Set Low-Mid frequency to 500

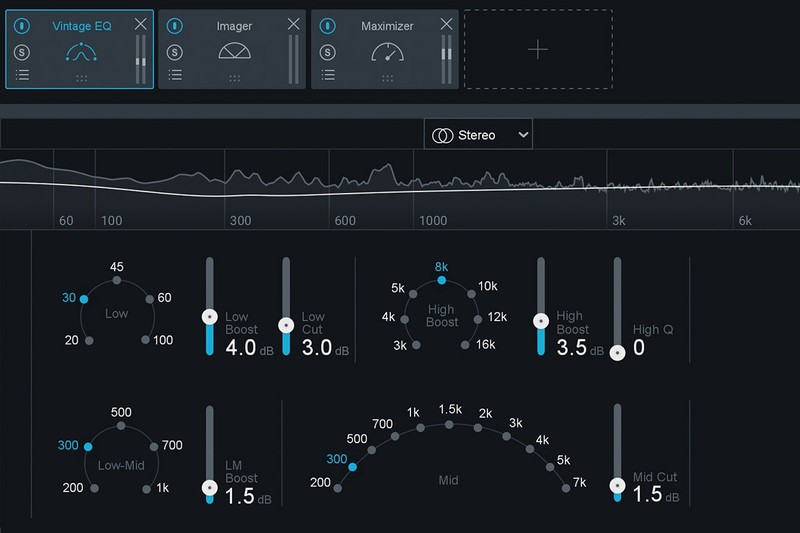121,426
